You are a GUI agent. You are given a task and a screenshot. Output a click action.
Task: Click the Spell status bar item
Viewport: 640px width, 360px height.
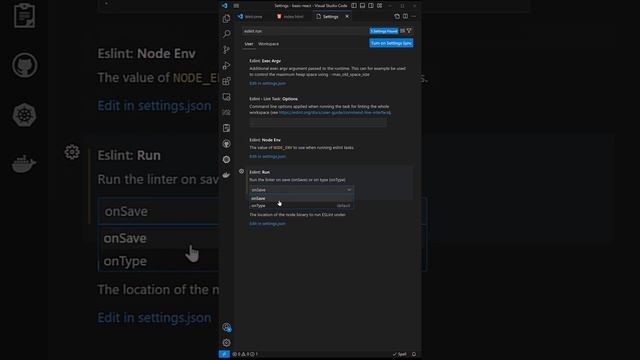coord(400,354)
